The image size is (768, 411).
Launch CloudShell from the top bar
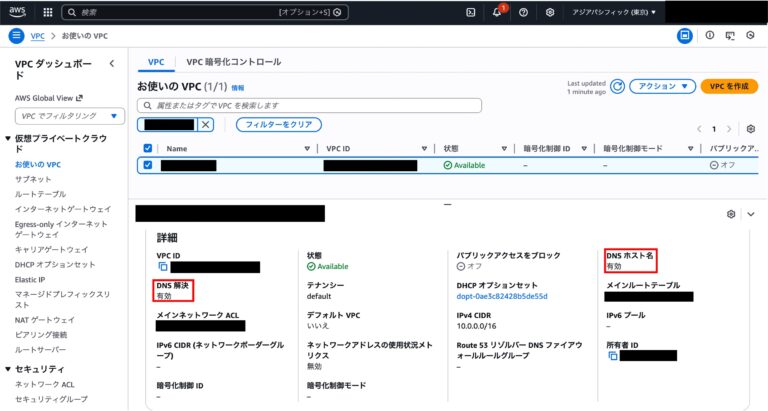471,12
